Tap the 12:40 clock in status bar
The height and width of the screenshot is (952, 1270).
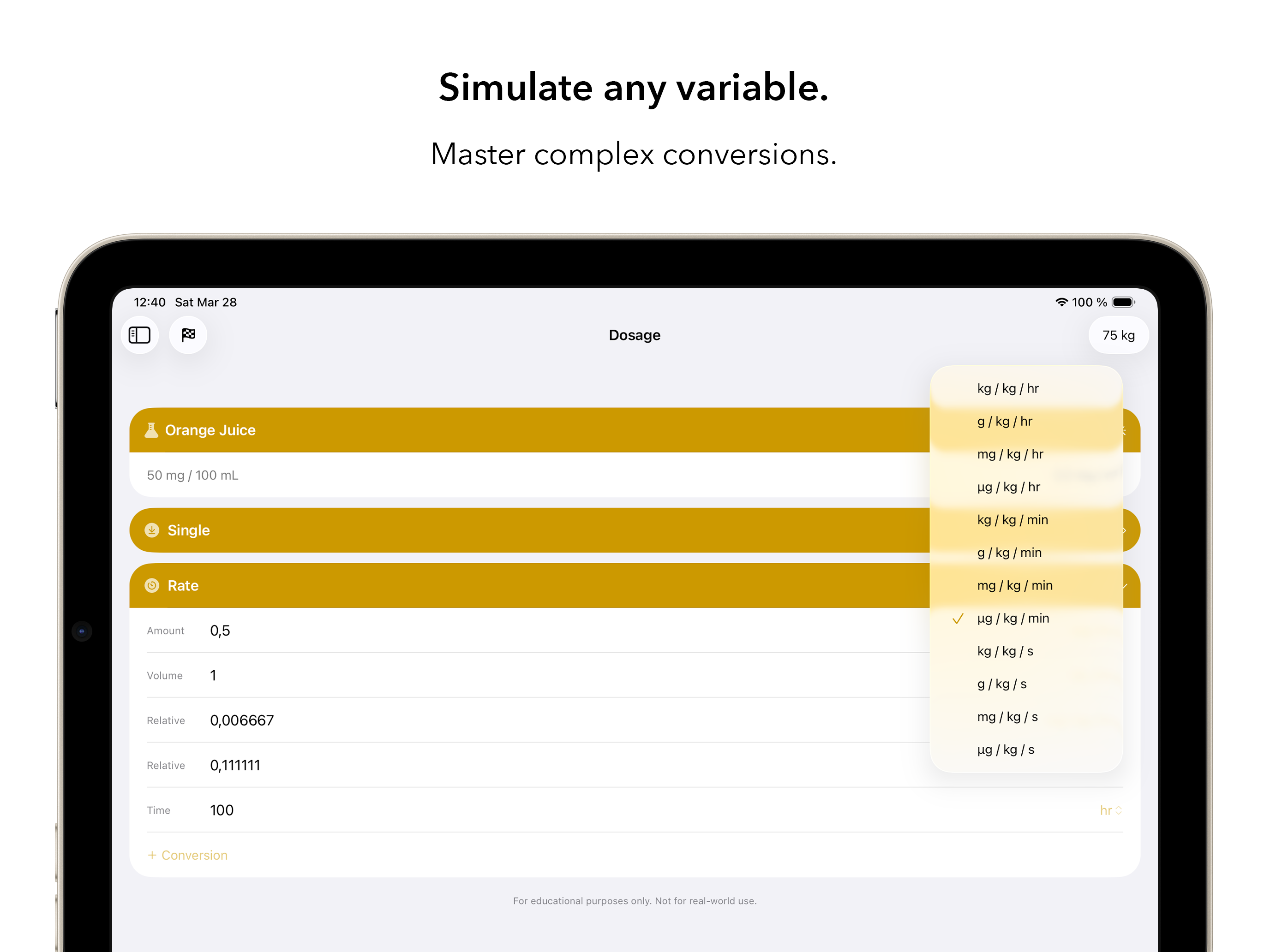150,303
